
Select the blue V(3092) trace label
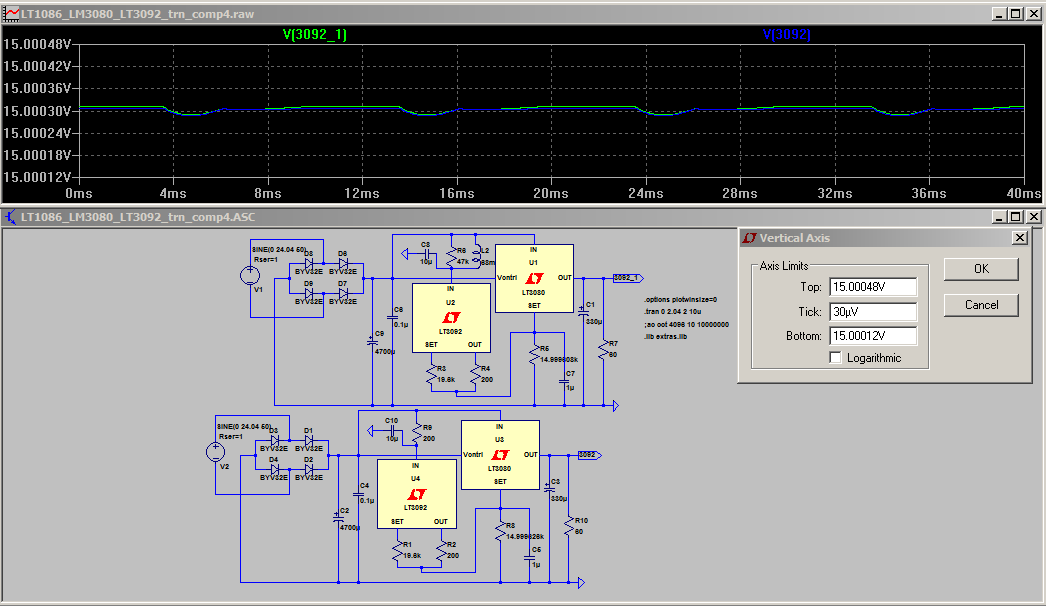point(787,34)
